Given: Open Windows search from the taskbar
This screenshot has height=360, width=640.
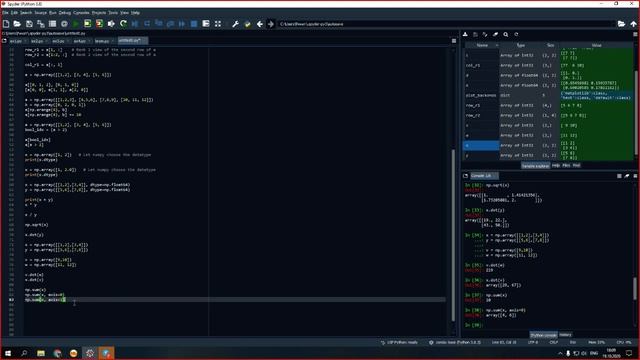Looking at the screenshot, I should (x=24, y=353).
